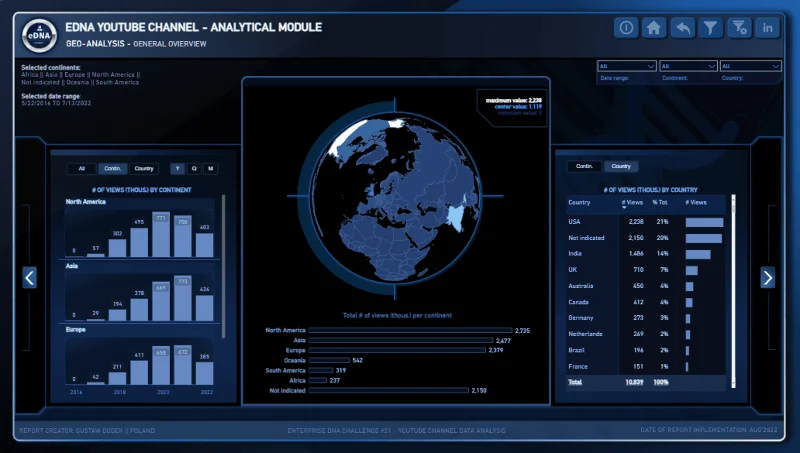
Task: Click the Not indicated table row
Action: (646, 238)
